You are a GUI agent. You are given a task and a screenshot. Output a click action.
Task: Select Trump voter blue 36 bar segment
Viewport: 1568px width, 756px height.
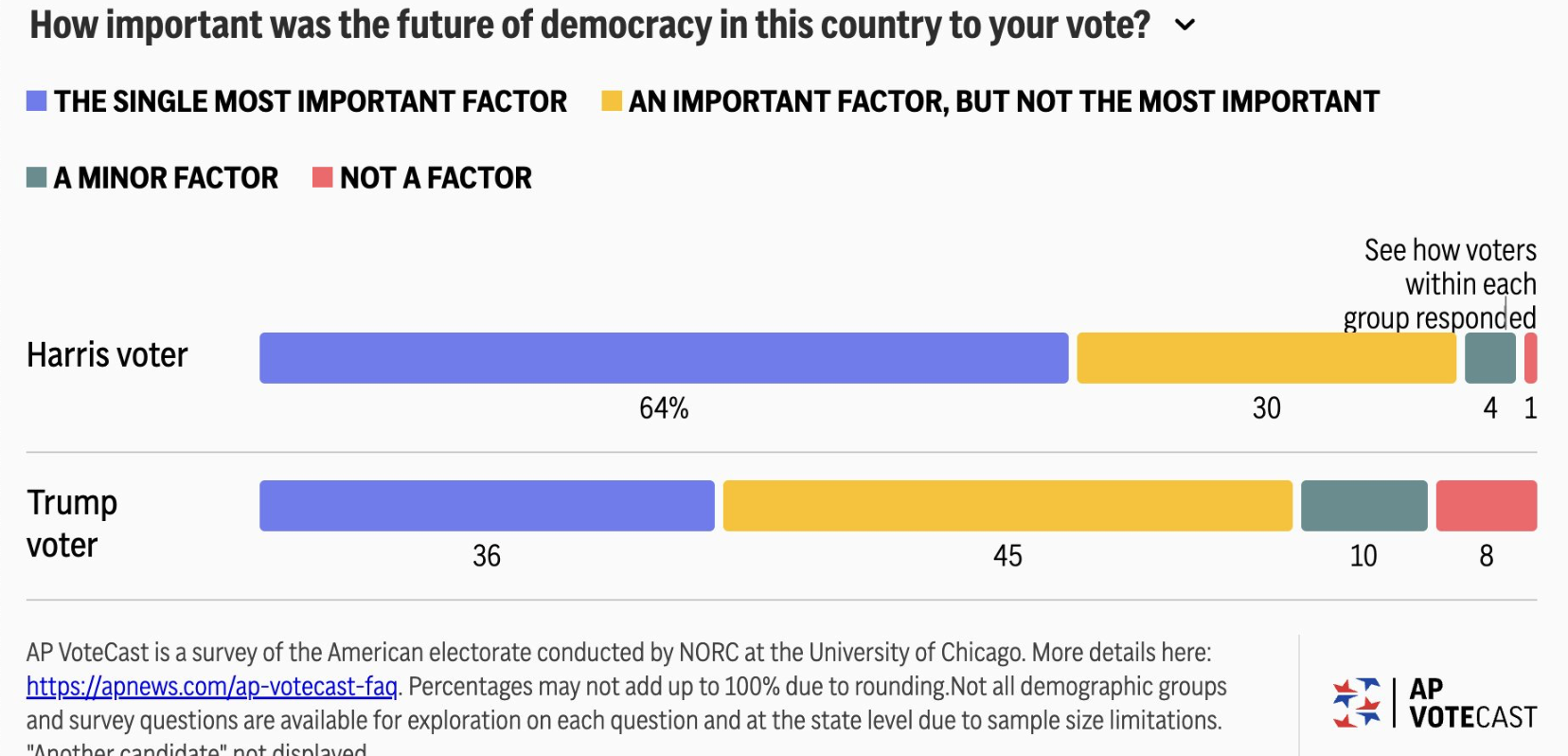[487, 506]
